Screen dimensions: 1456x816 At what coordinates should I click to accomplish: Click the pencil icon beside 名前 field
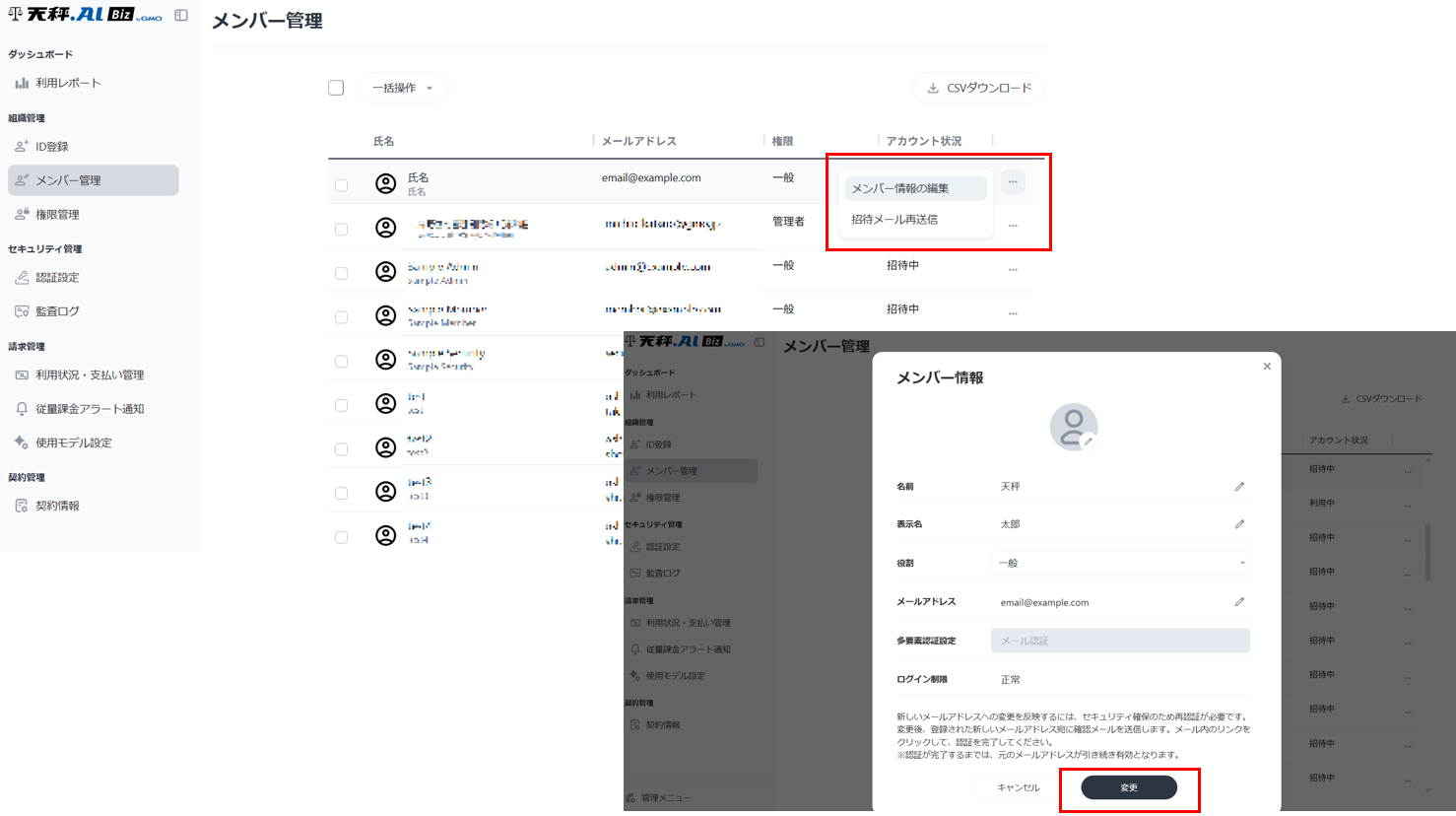1239,487
